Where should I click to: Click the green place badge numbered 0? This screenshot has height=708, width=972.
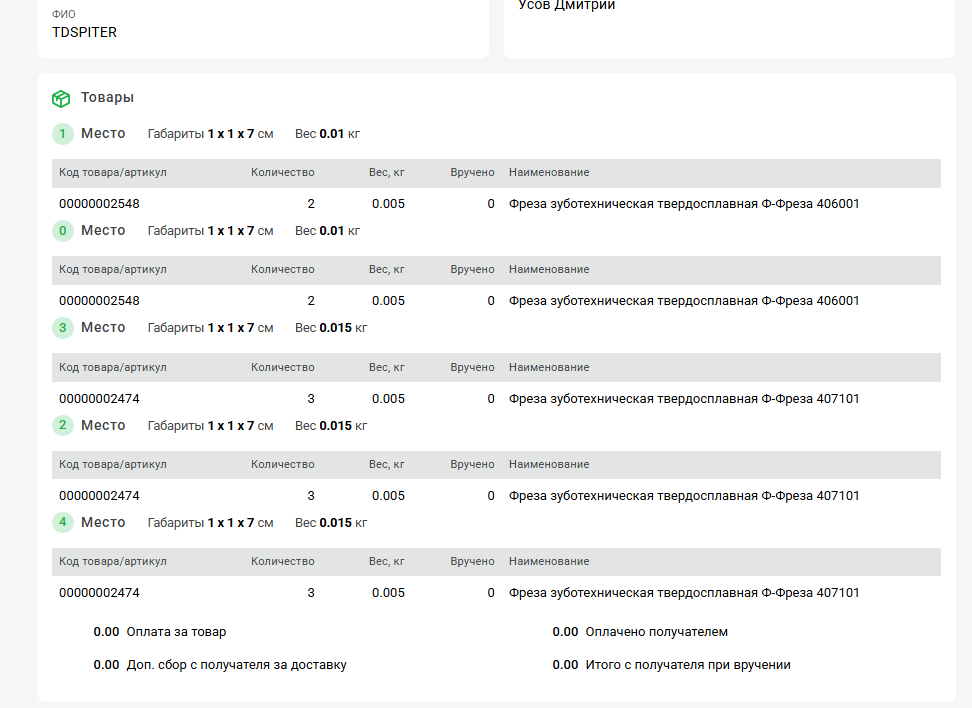point(63,231)
